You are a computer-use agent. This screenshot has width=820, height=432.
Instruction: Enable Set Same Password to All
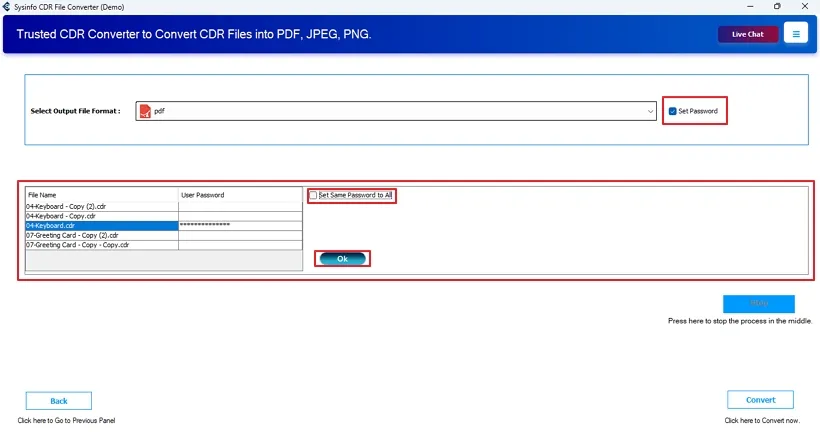click(314, 195)
